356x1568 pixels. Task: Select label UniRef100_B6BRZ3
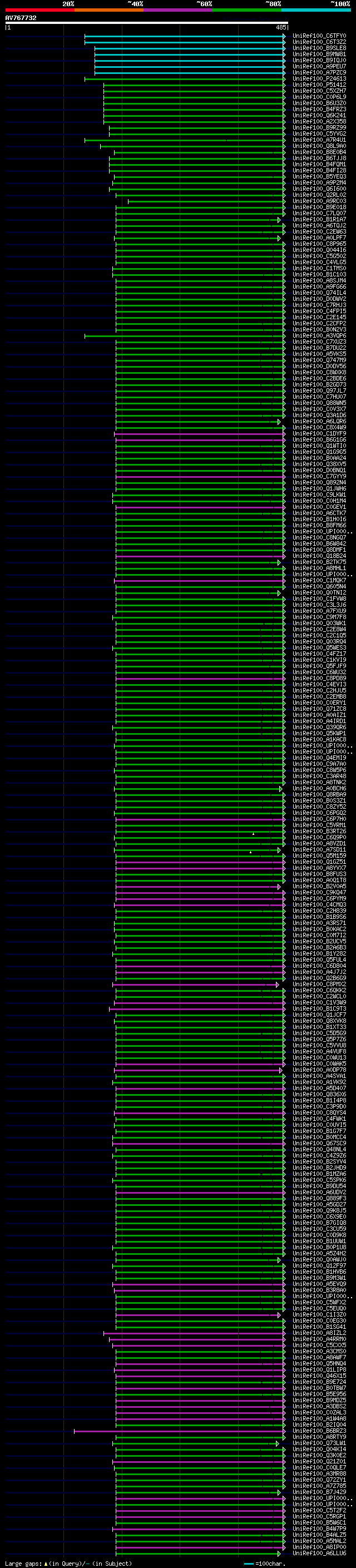tap(319, 1431)
